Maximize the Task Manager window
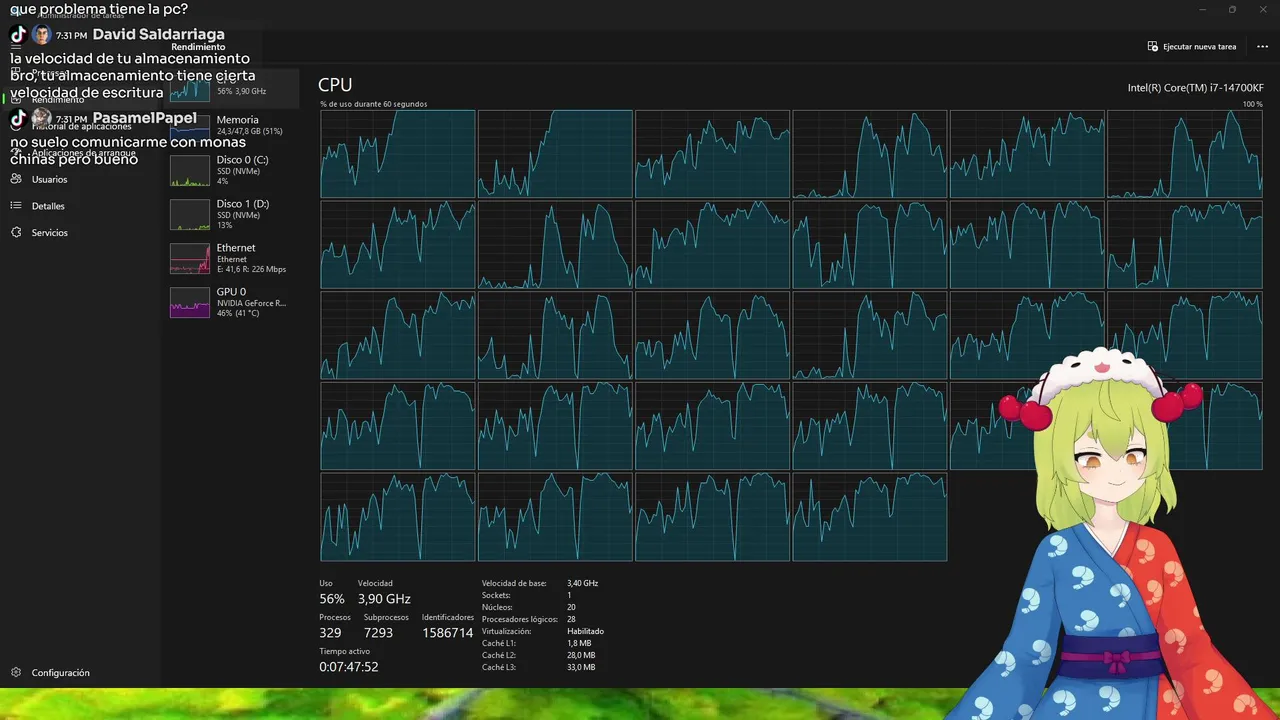Screen dimensions: 1280x720 click(x=1232, y=9)
